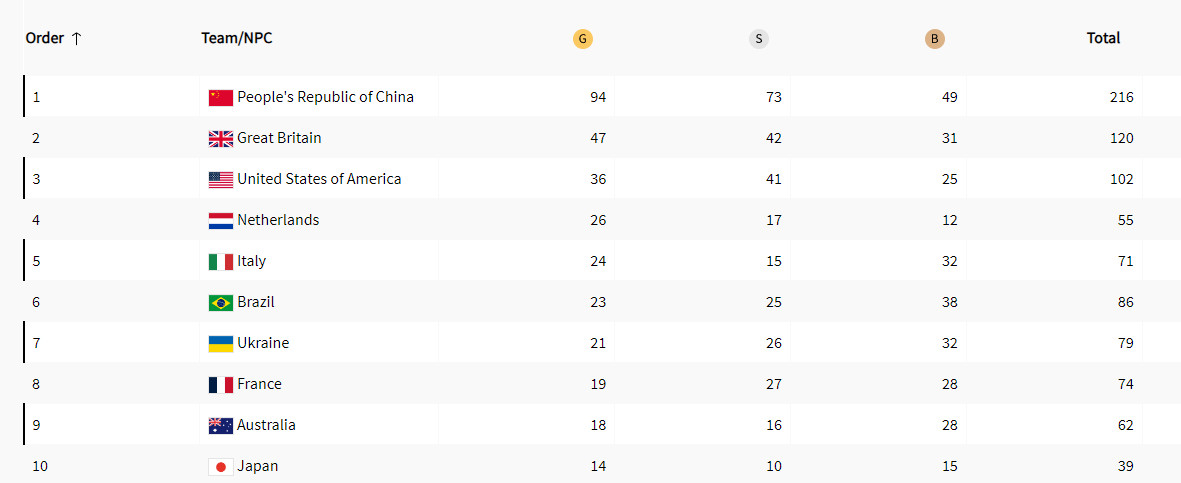The height and width of the screenshot is (483, 1181).
Task: Select Great Britain's gold count 47
Action: [598, 138]
